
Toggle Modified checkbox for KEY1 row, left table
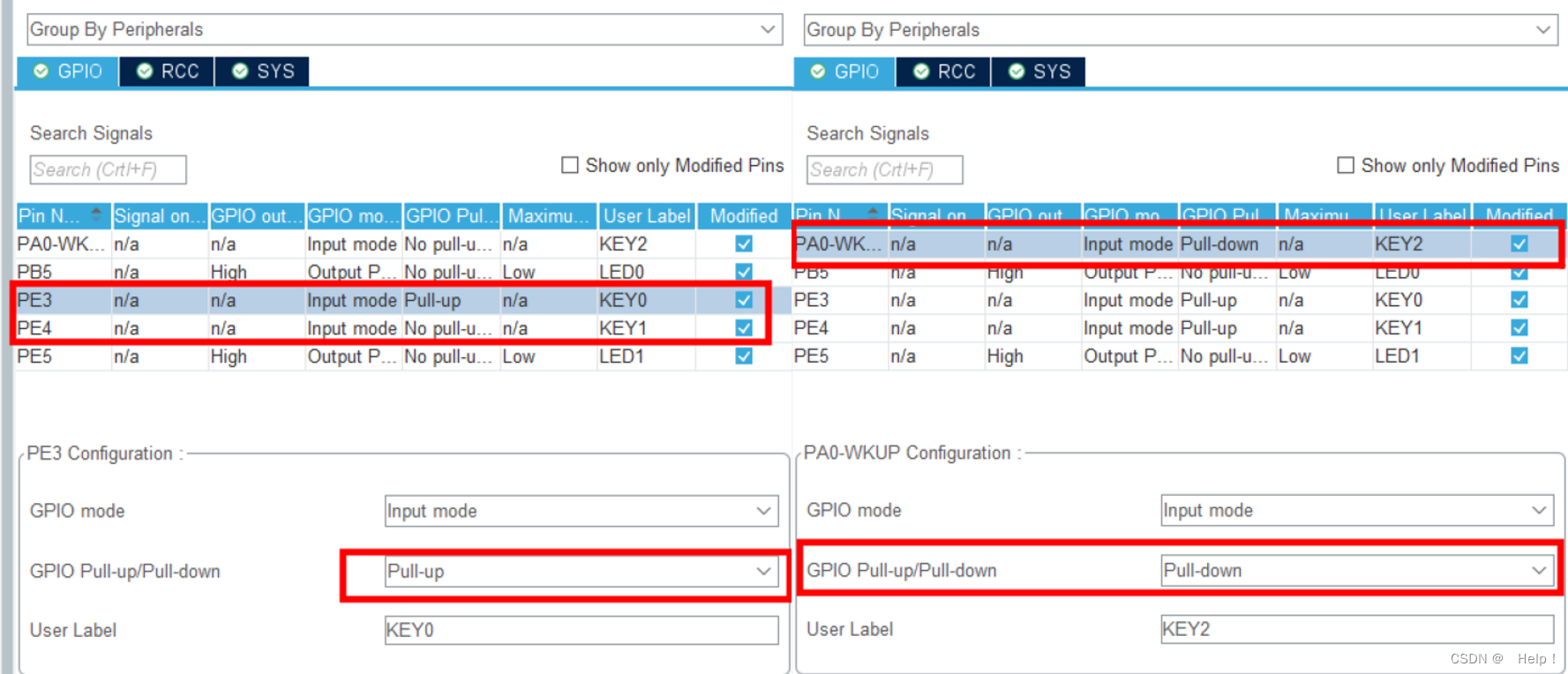[744, 328]
